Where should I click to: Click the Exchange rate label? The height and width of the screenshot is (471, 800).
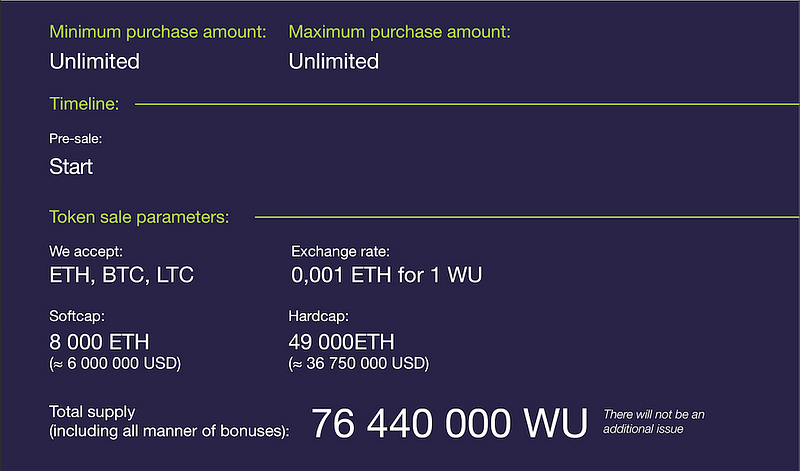coord(340,252)
